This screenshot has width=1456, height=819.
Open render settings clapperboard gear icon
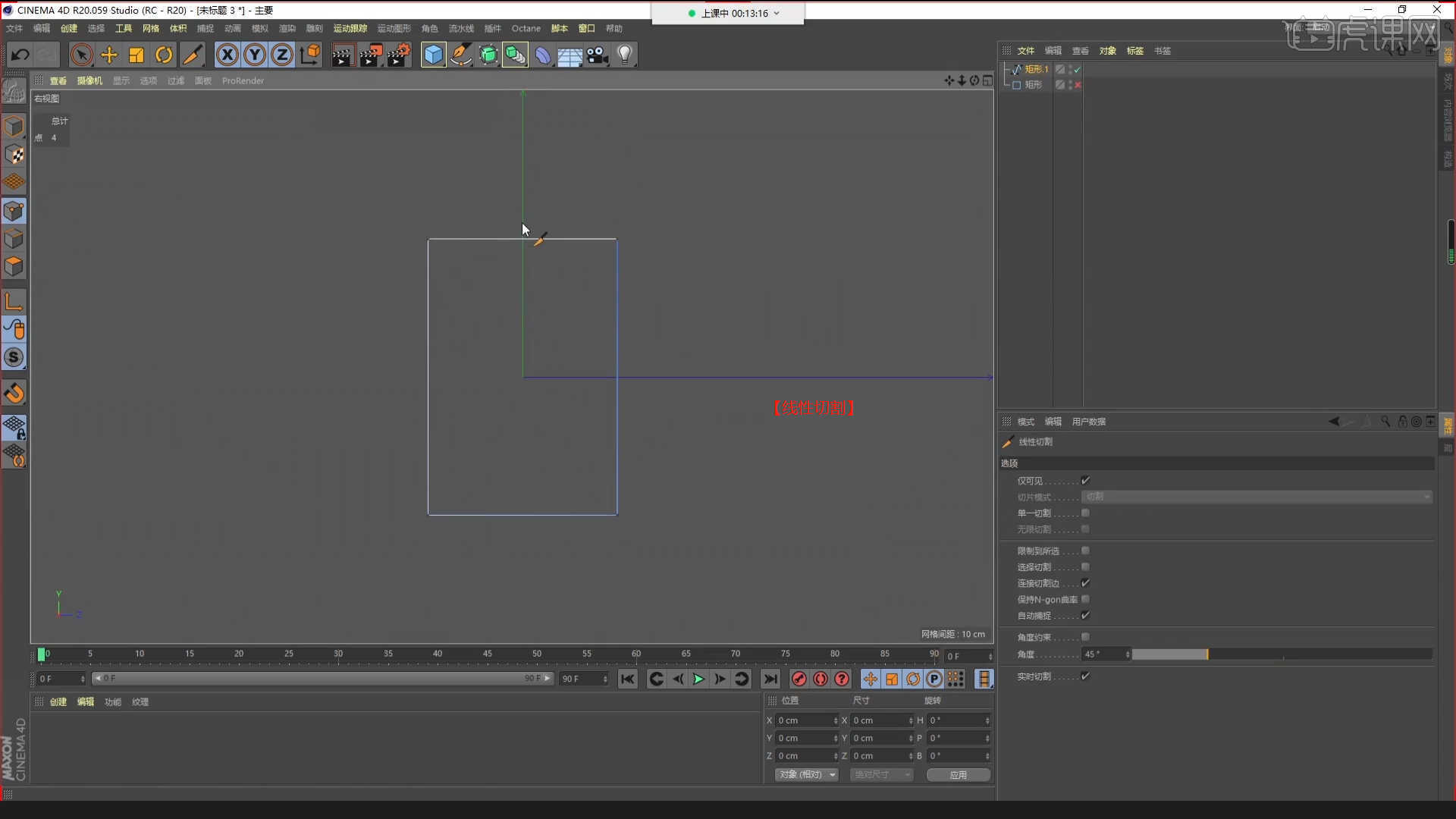tap(399, 55)
